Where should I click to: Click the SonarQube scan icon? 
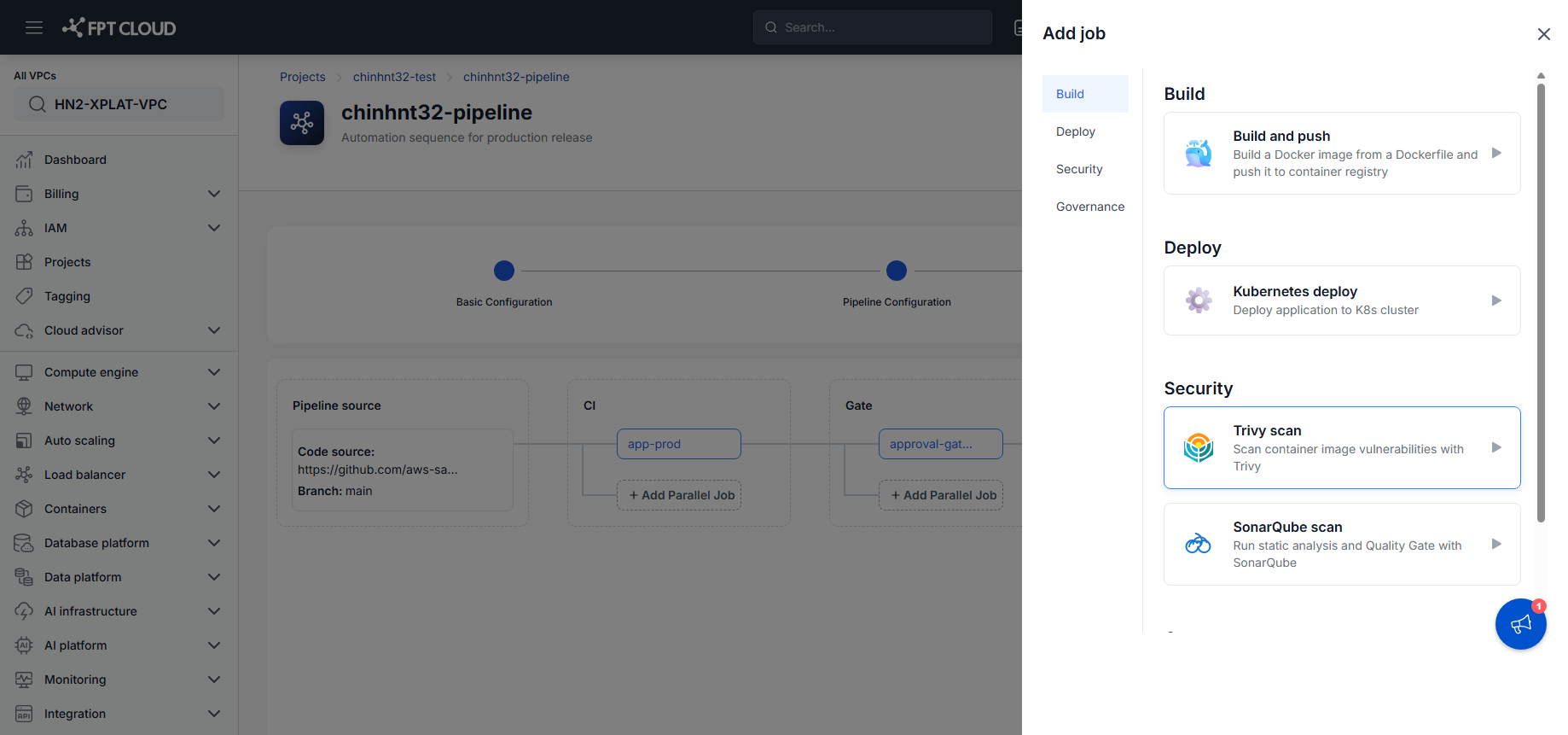[1199, 544]
